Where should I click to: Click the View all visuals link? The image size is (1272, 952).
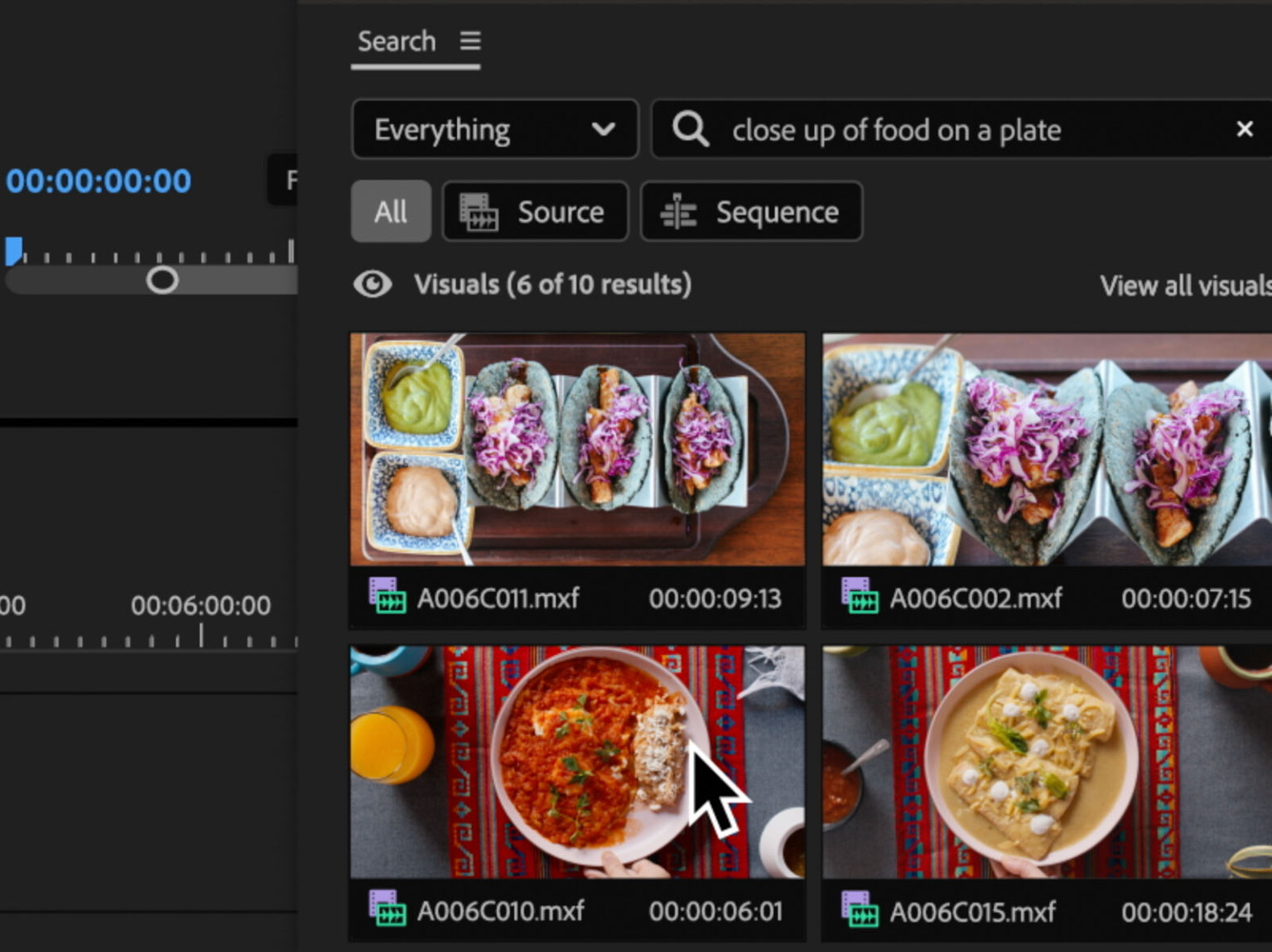coord(1183,285)
